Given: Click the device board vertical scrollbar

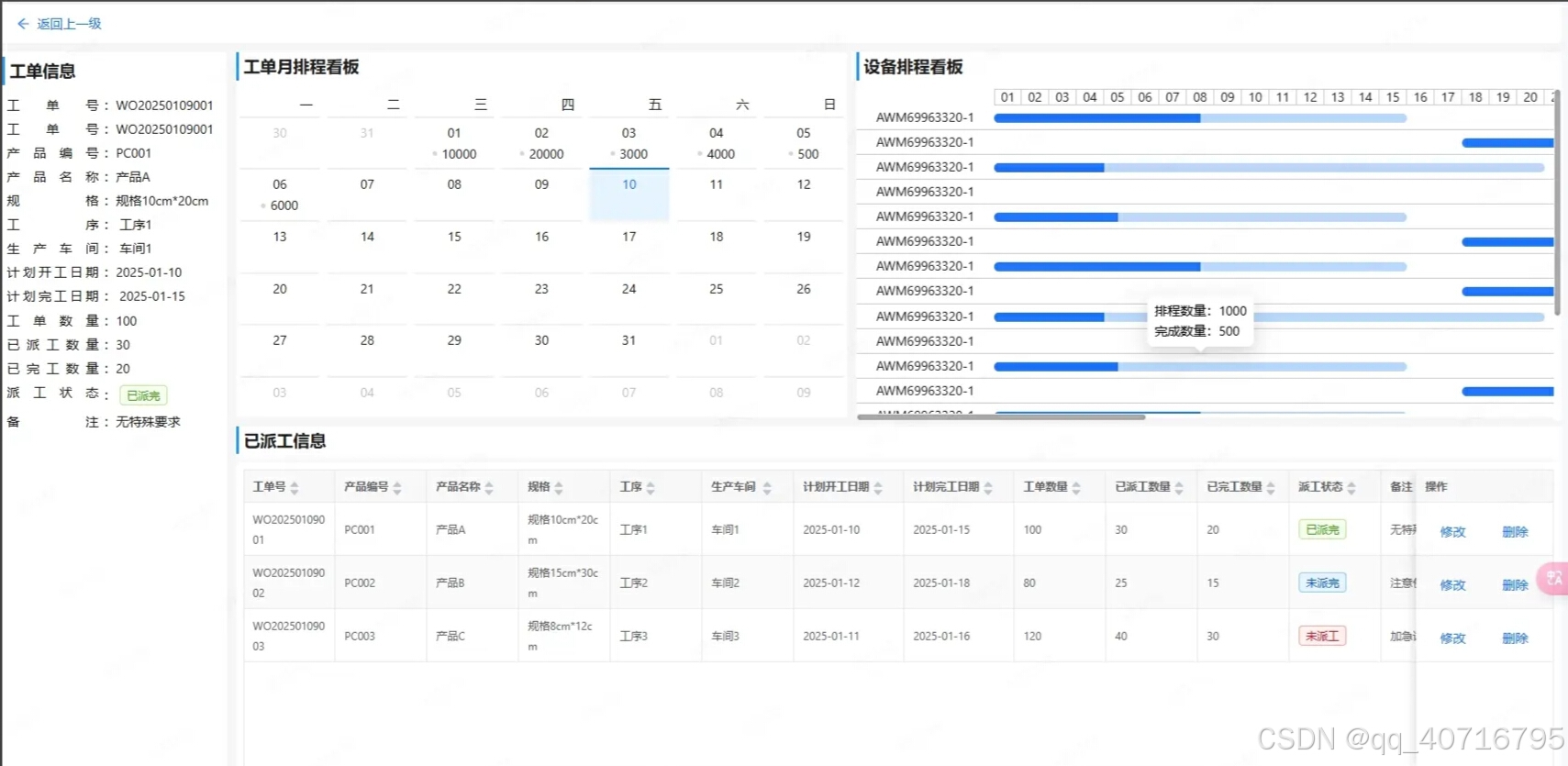Looking at the screenshot, I should [x=1557, y=202].
